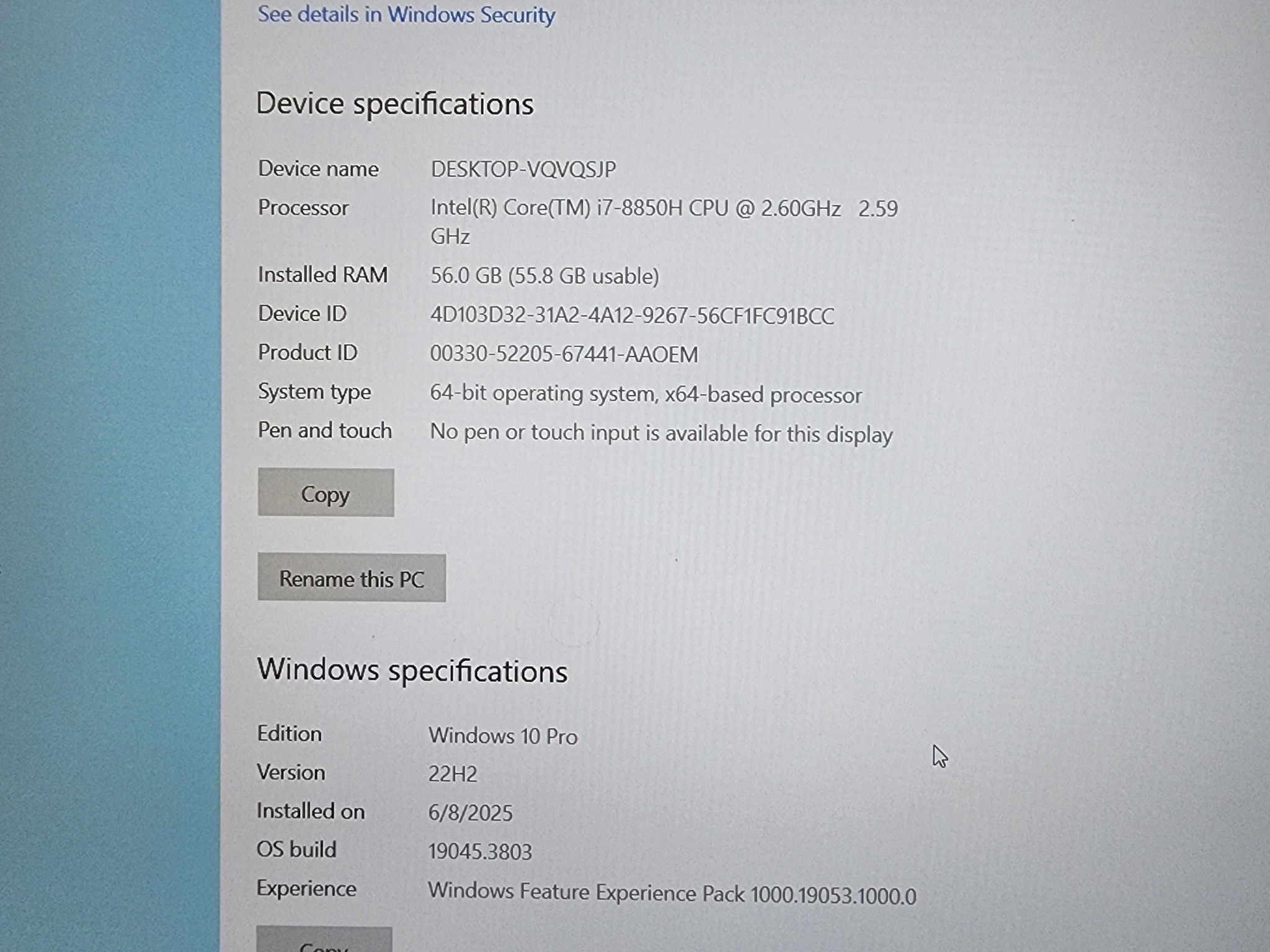
Task: Click the Installed RAM label
Action: pyautogui.click(x=323, y=275)
